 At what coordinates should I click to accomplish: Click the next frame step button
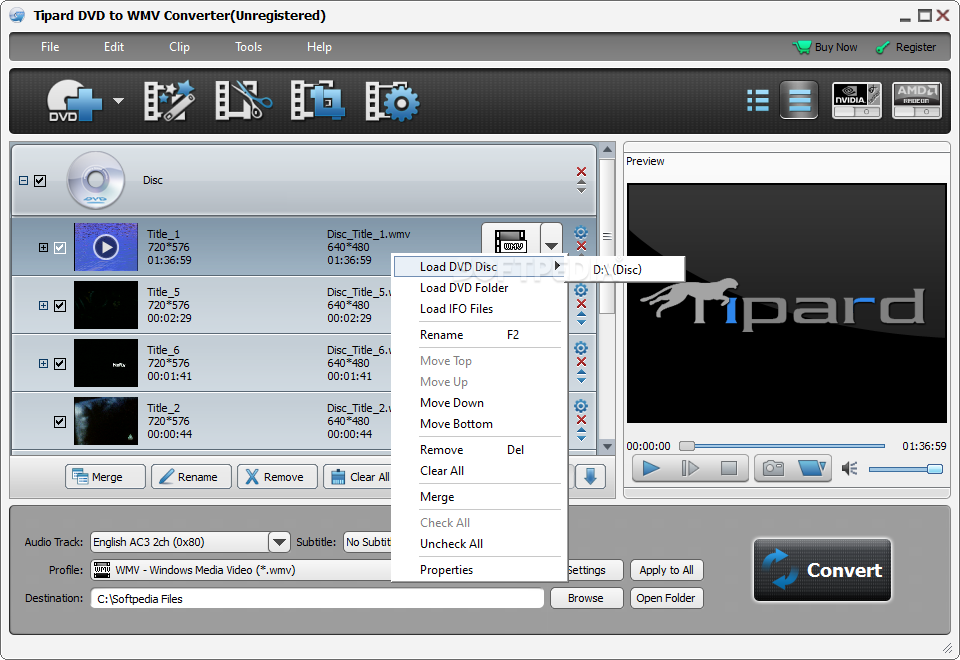tap(690, 469)
